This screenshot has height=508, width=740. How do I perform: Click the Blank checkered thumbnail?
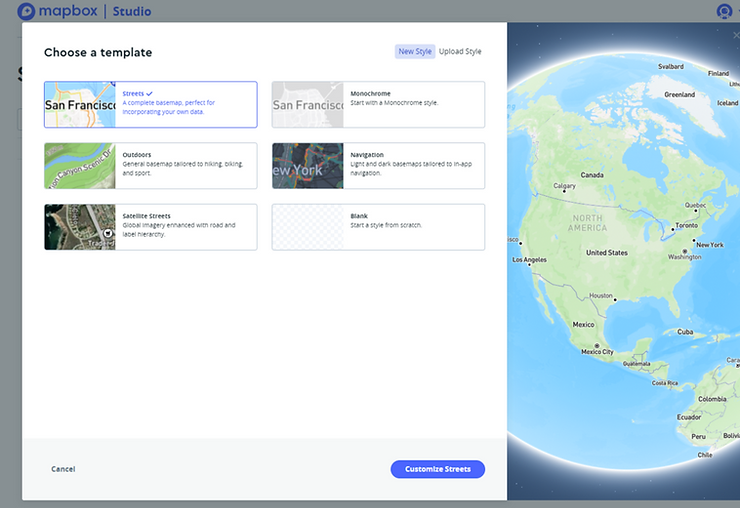[308, 227]
